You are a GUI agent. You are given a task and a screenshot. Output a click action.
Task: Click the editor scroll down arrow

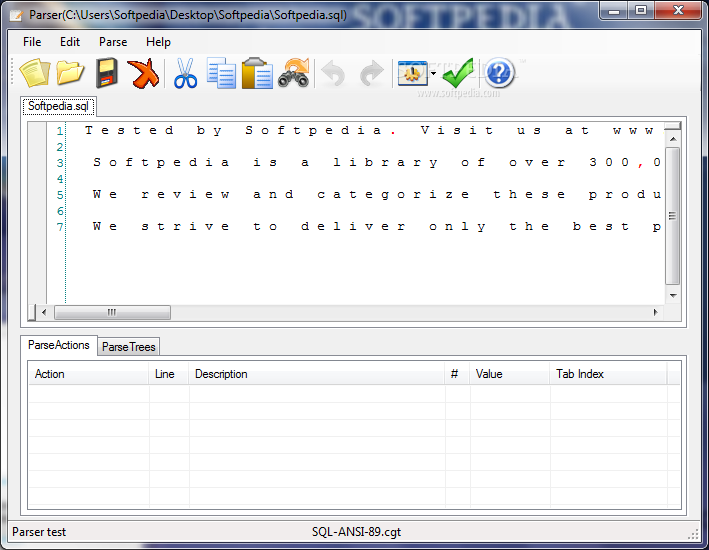pyautogui.click(x=673, y=296)
